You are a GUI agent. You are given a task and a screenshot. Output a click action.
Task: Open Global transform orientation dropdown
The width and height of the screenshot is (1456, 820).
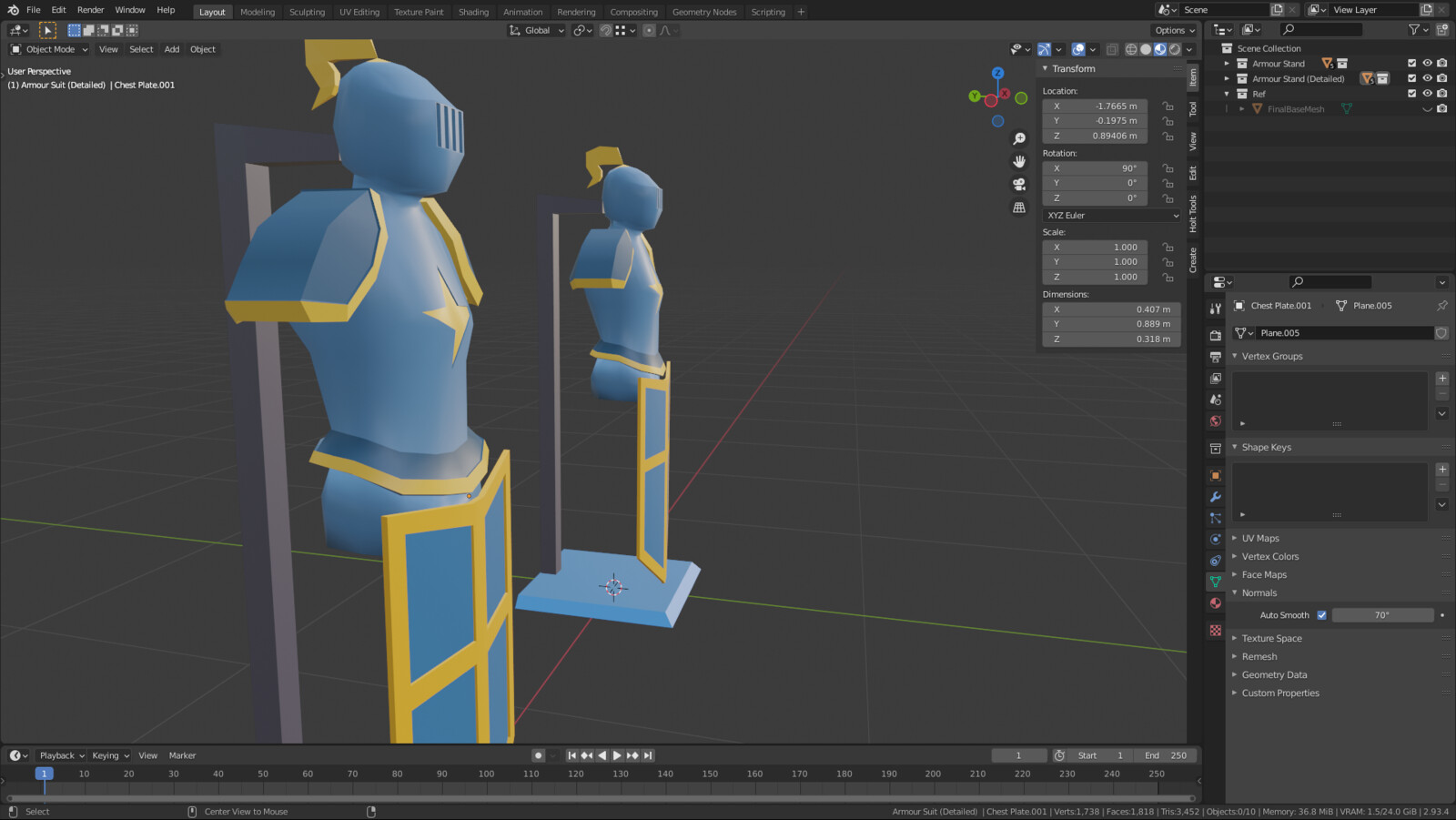tap(537, 30)
